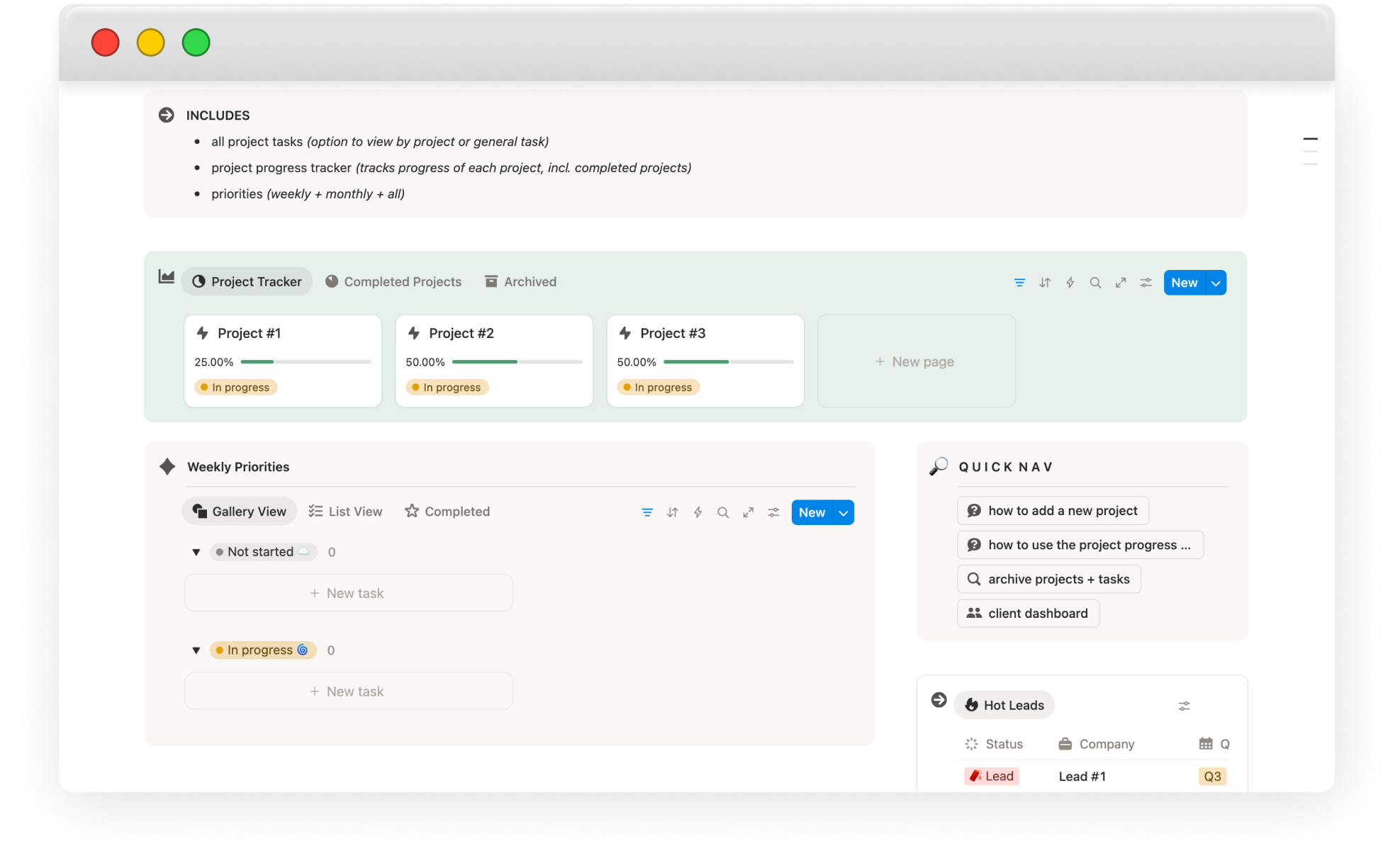This screenshot has height=863, width=1400.
Task: Click filter icon in Project Tracker toolbar
Action: click(1019, 283)
